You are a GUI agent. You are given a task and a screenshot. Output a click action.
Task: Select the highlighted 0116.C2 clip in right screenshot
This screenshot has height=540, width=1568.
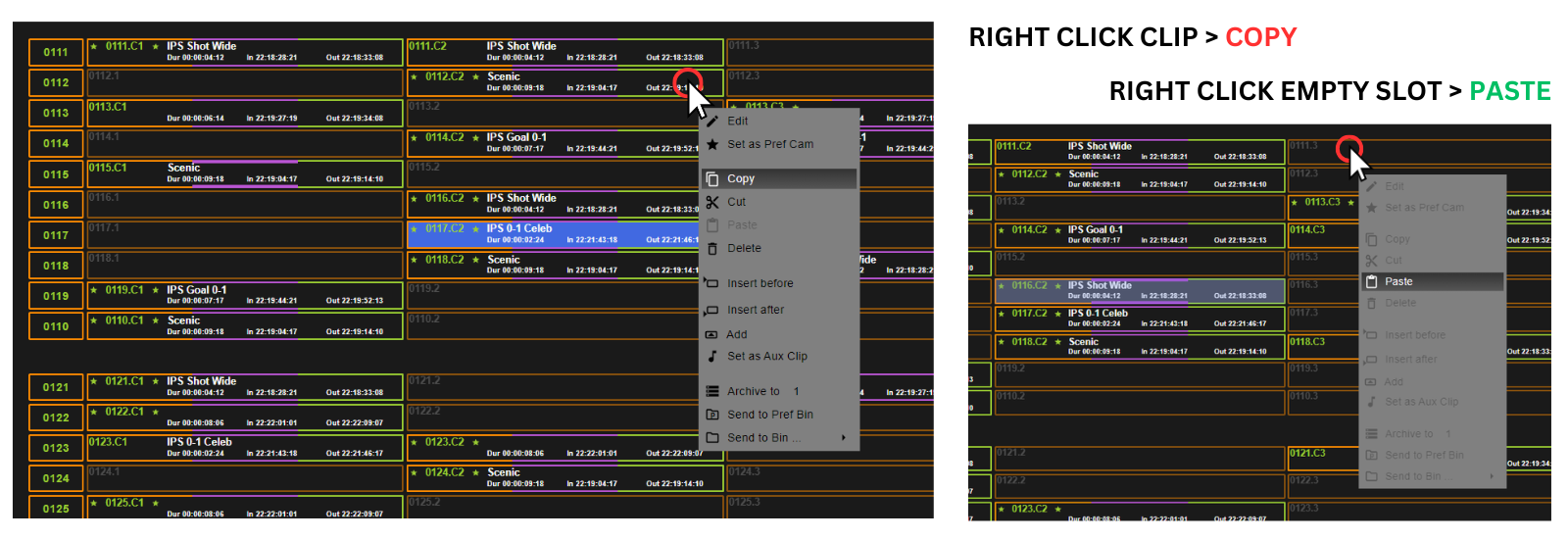click(1139, 290)
